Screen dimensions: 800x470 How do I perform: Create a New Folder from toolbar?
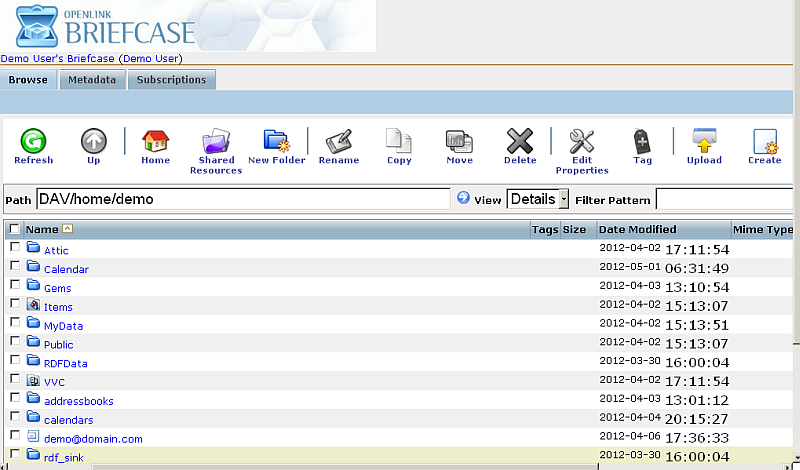tap(276, 142)
